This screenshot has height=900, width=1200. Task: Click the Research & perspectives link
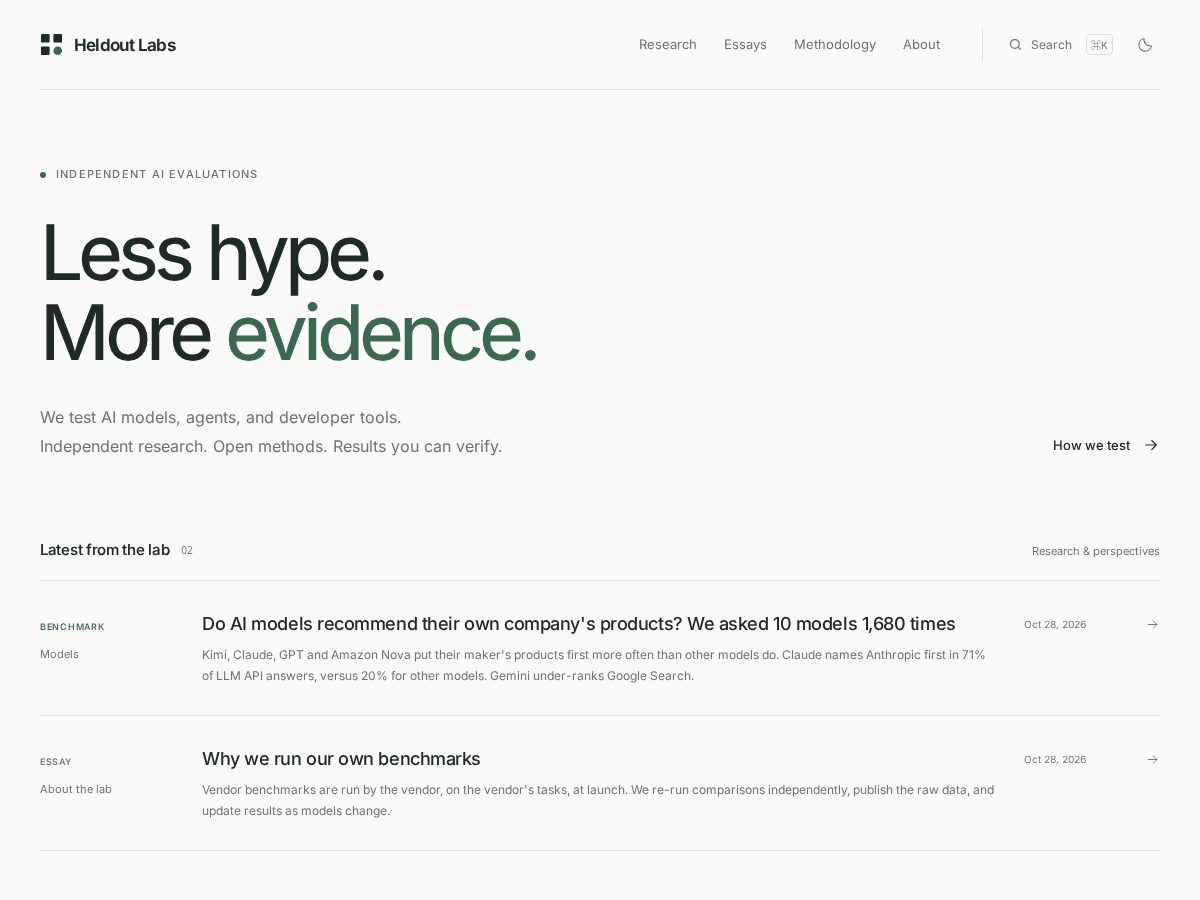pyautogui.click(x=1096, y=551)
